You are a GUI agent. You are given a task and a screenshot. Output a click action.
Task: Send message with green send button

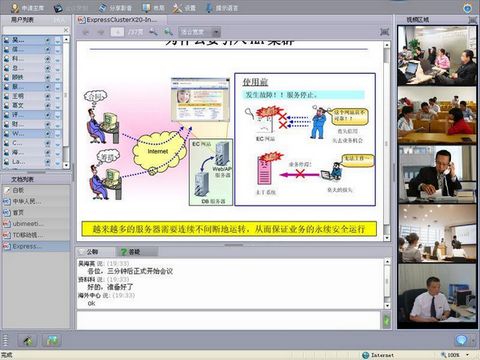click(386, 321)
